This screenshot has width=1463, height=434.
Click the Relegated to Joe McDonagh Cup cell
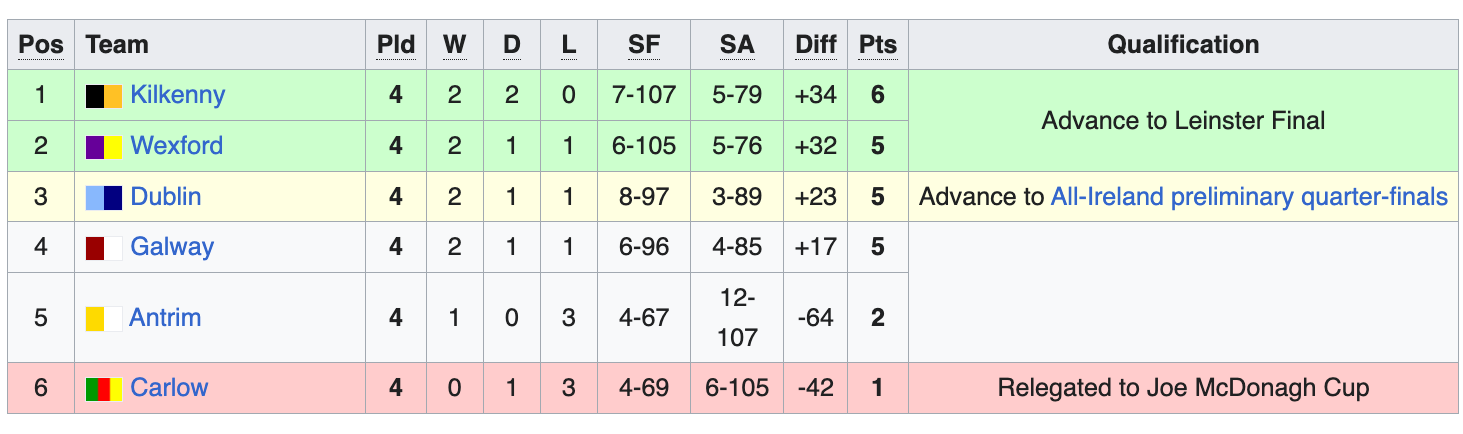click(1182, 388)
